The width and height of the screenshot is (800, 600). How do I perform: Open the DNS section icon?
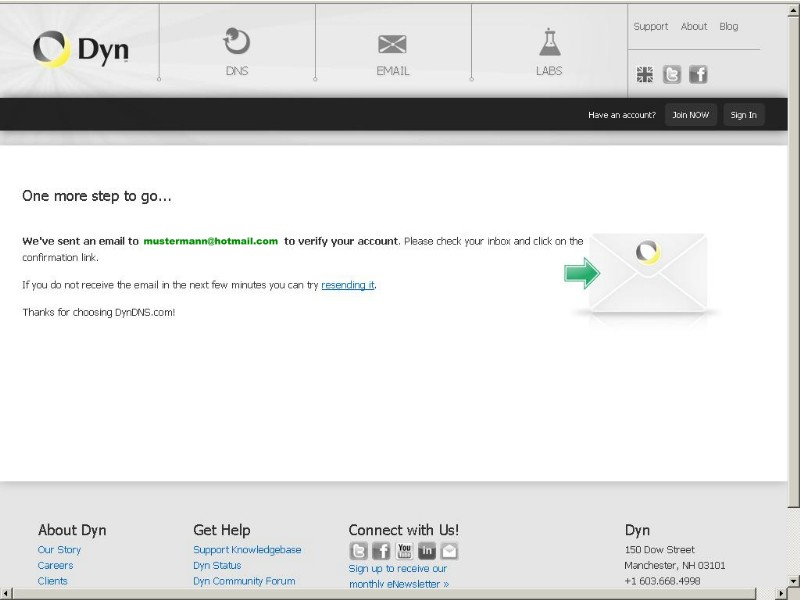[x=236, y=42]
